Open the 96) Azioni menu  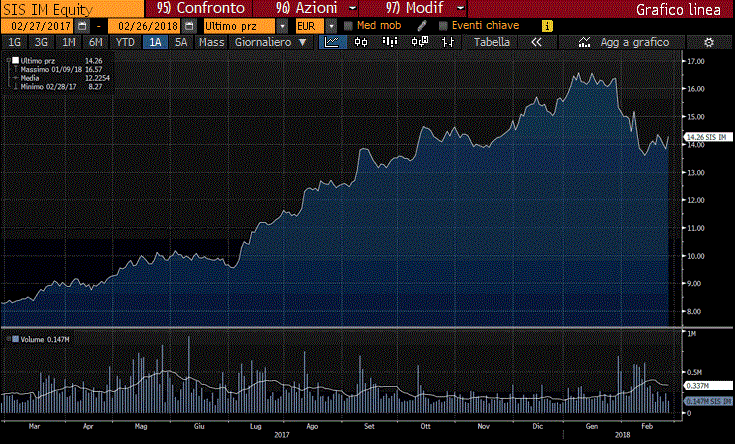tap(307, 8)
